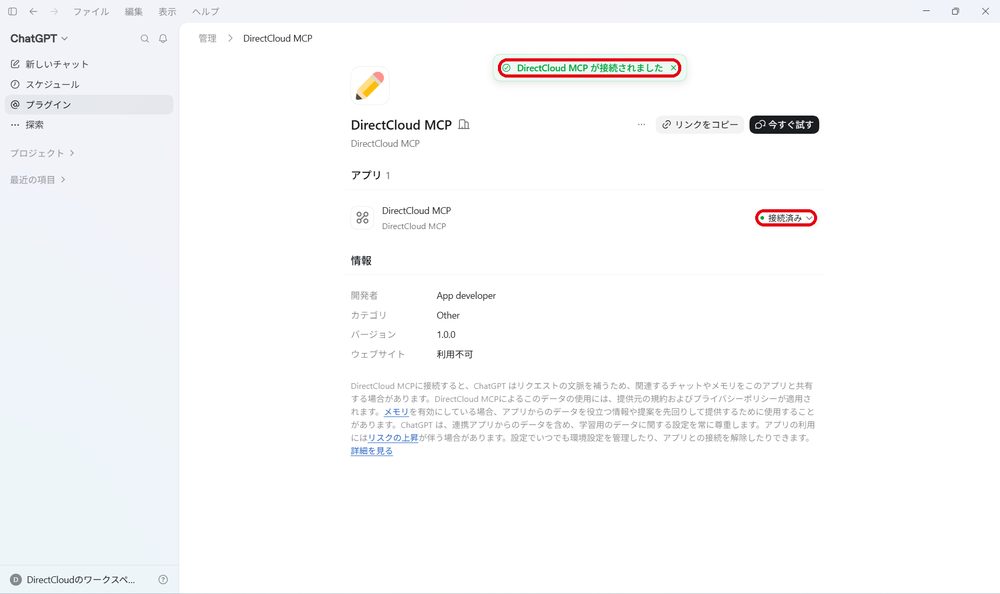Click the App developer value
1000x594 pixels.
pyautogui.click(x=466, y=295)
